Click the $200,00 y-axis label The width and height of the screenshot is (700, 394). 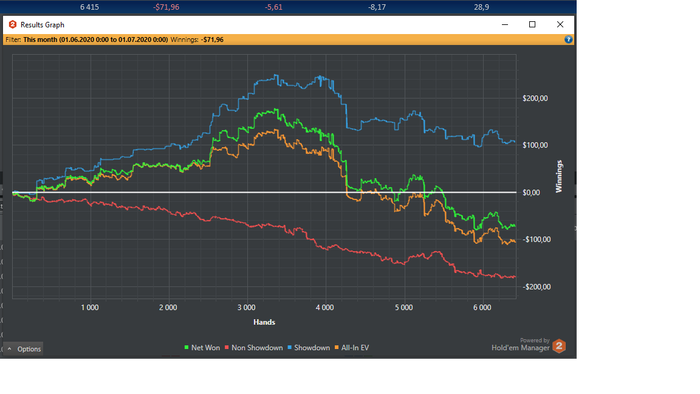coord(535,98)
